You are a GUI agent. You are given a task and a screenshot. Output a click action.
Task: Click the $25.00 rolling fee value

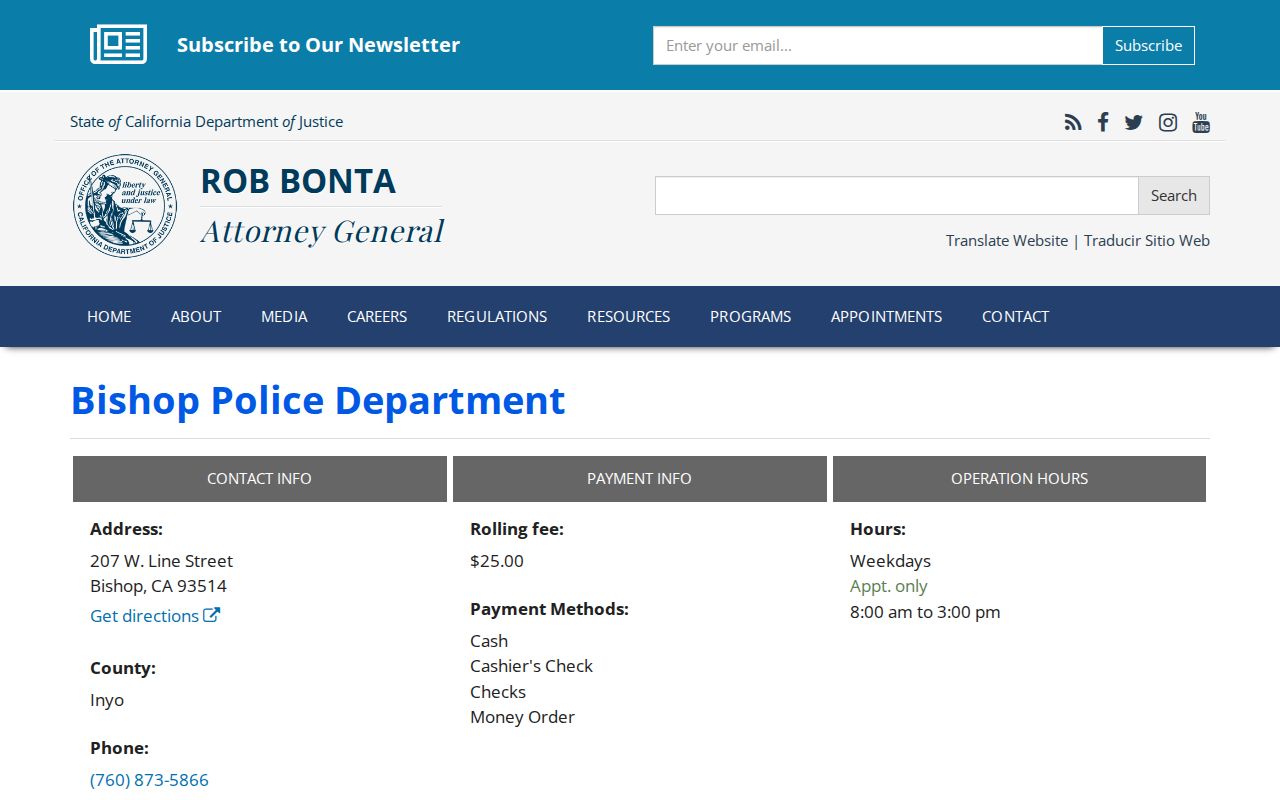coord(497,561)
